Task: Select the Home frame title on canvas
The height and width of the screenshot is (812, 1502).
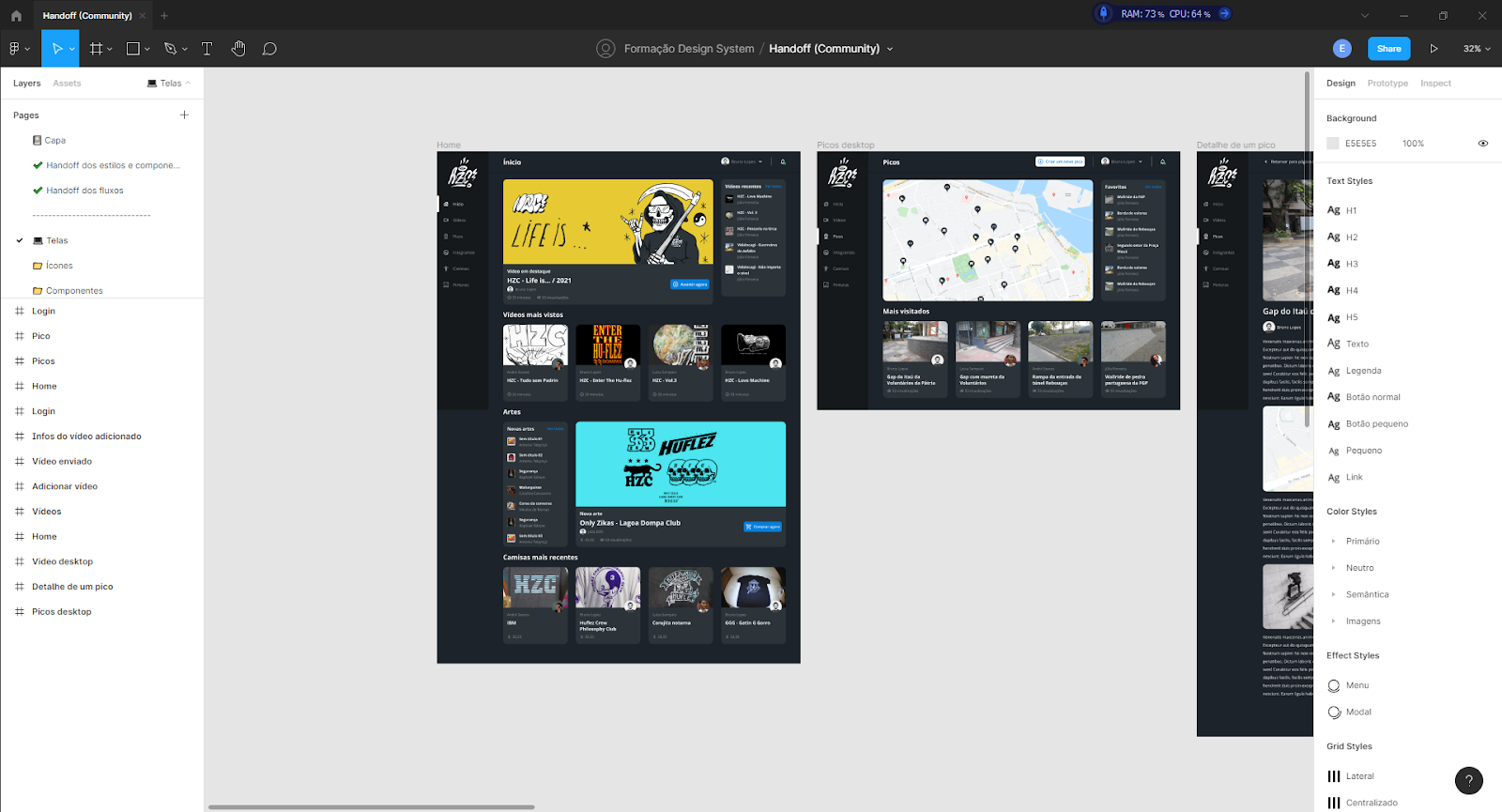Action: click(x=449, y=146)
